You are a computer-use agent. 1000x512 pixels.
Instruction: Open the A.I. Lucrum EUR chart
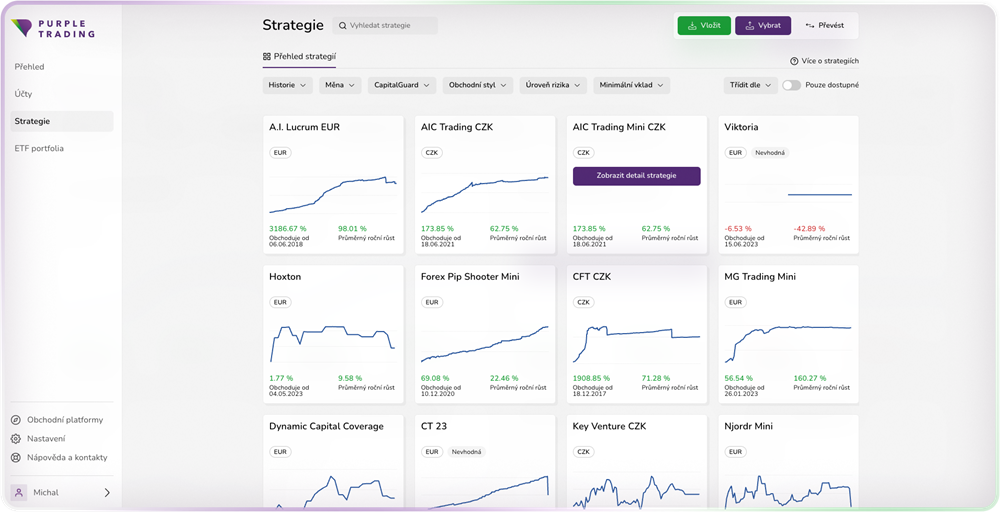point(333,194)
